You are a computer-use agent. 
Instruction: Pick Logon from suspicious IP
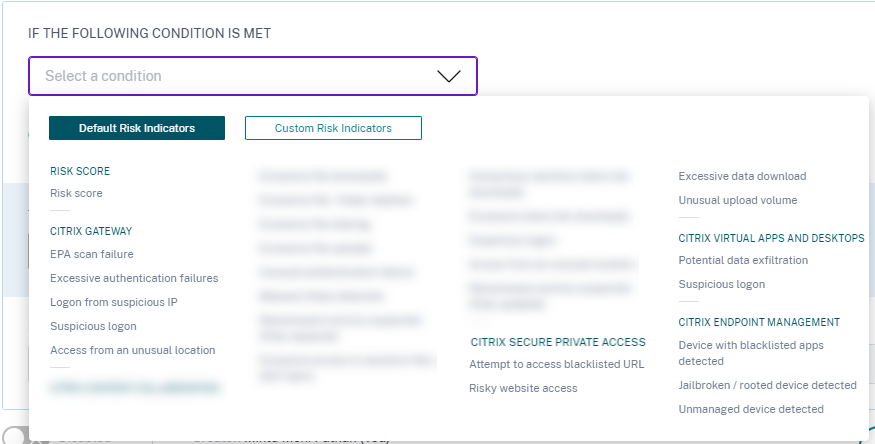114,302
